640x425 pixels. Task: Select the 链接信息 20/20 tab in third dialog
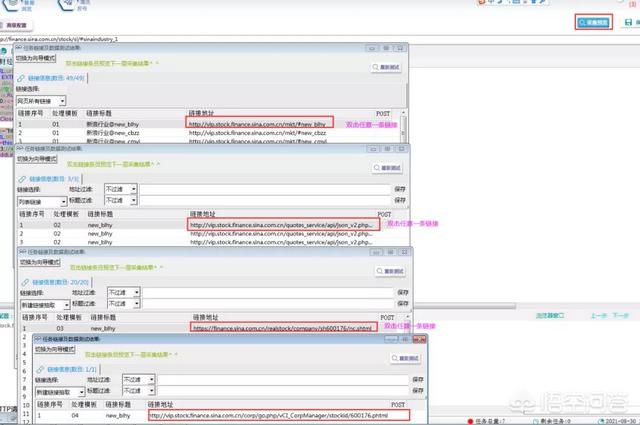(x=56, y=282)
